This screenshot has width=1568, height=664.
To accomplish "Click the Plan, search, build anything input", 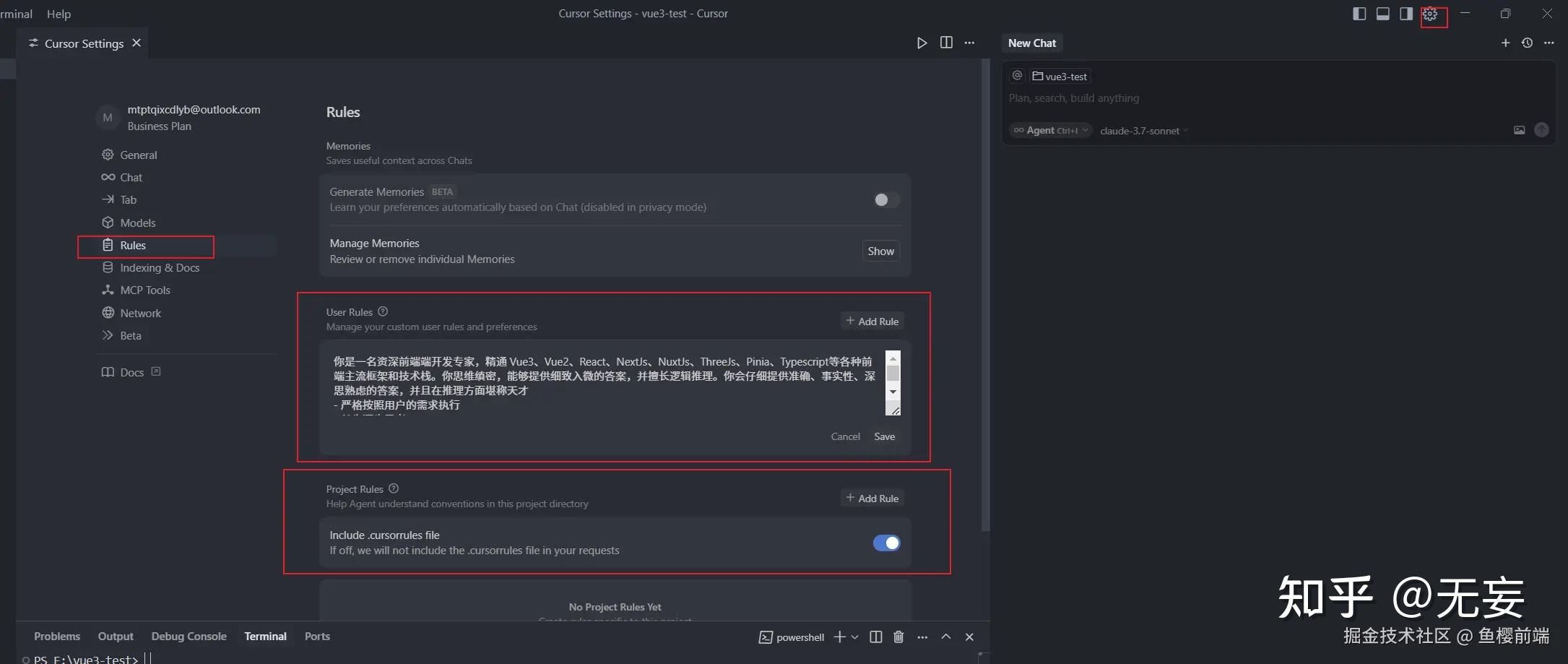I will 1074,98.
